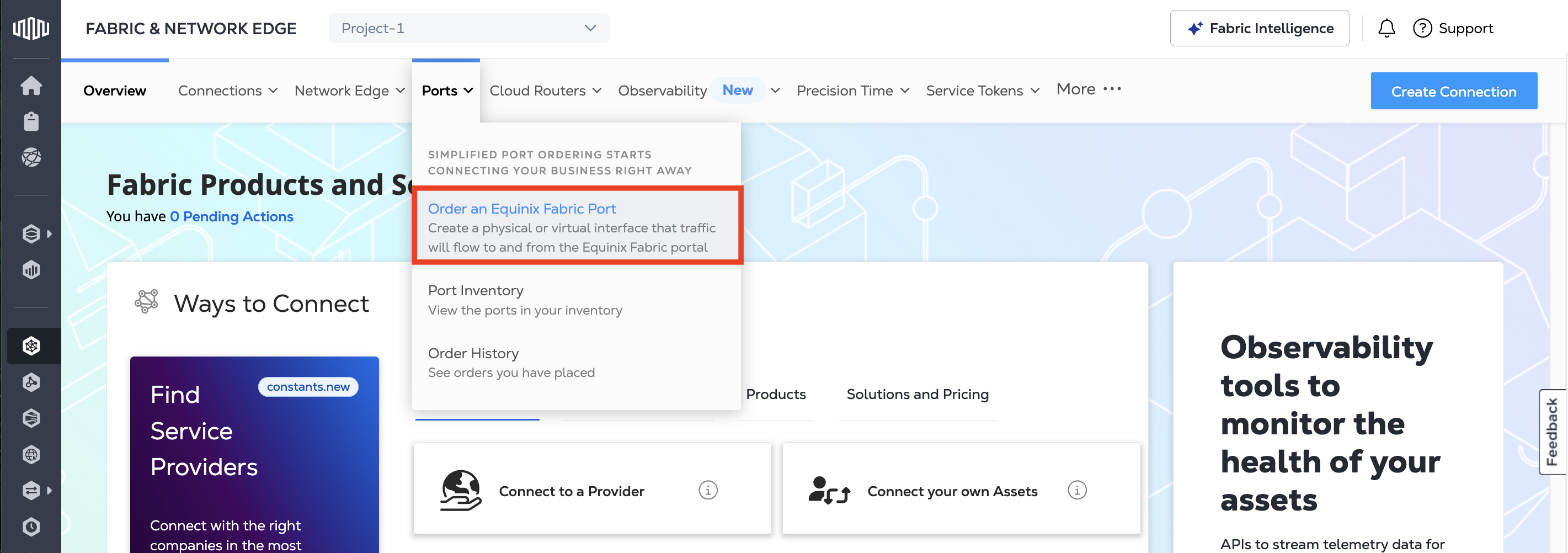Click info icon beside Connect your own Assets
The height and width of the screenshot is (553, 1568).
[x=1076, y=490]
